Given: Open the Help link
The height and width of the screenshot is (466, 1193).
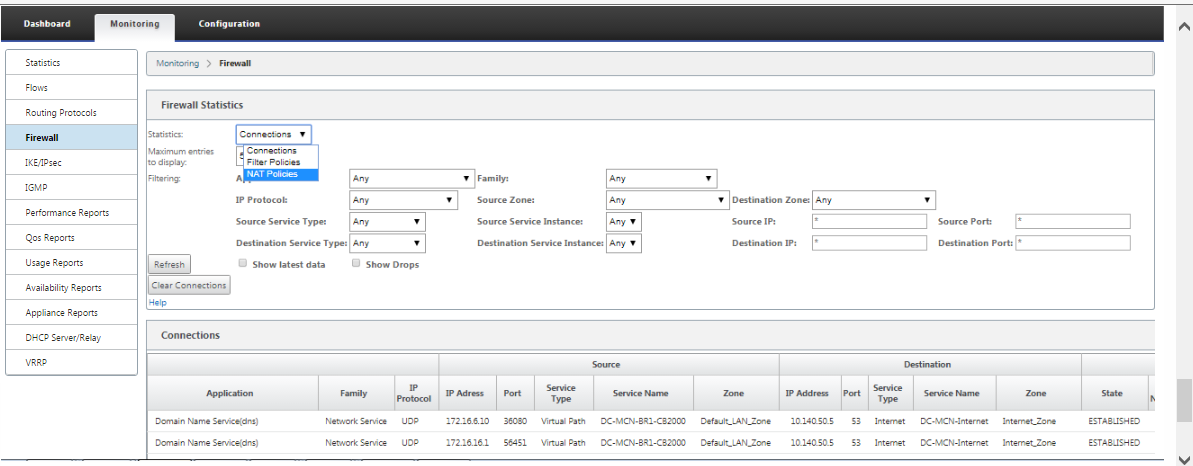Looking at the screenshot, I should (x=157, y=303).
